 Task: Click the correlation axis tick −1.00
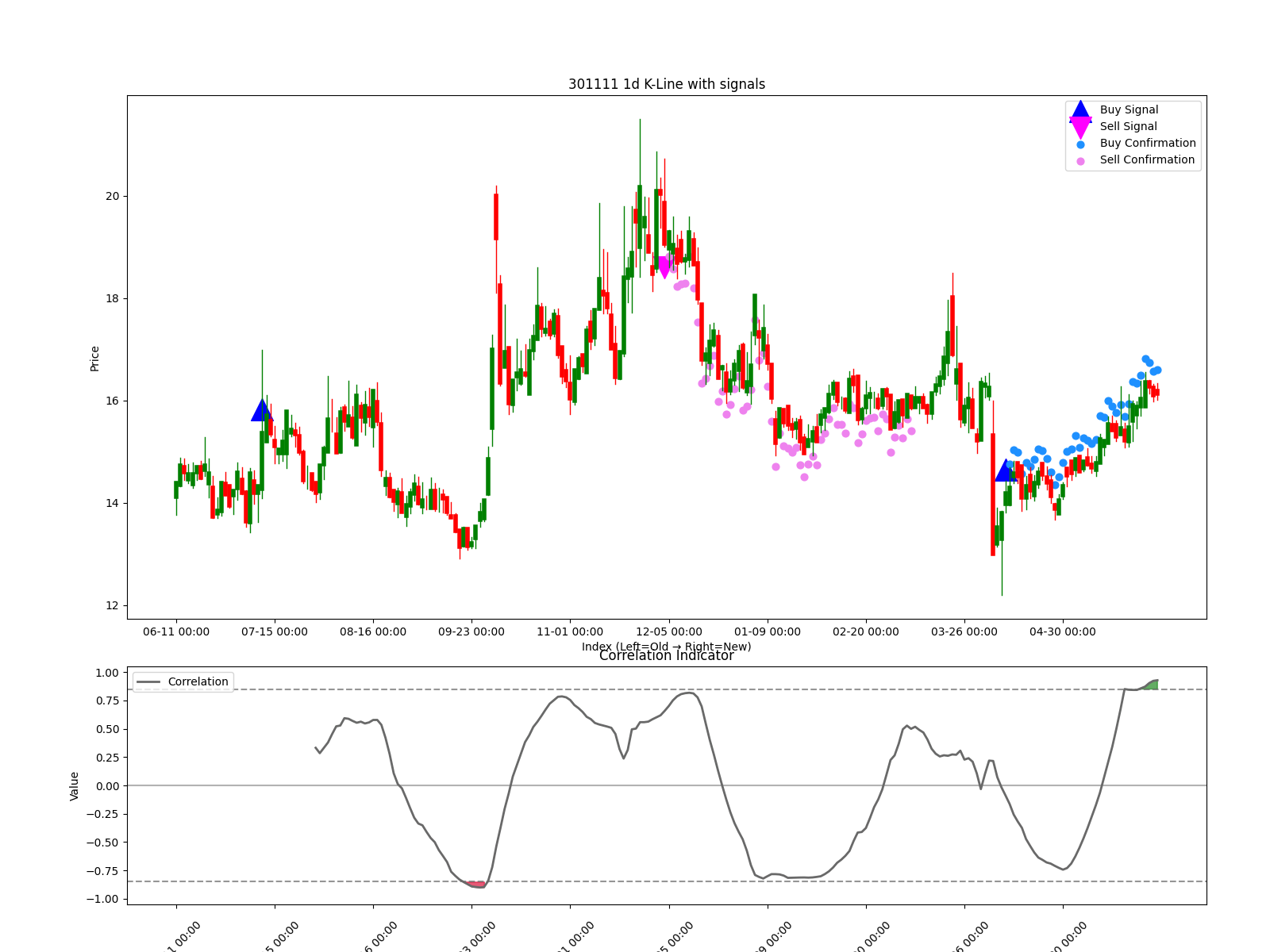point(102,899)
